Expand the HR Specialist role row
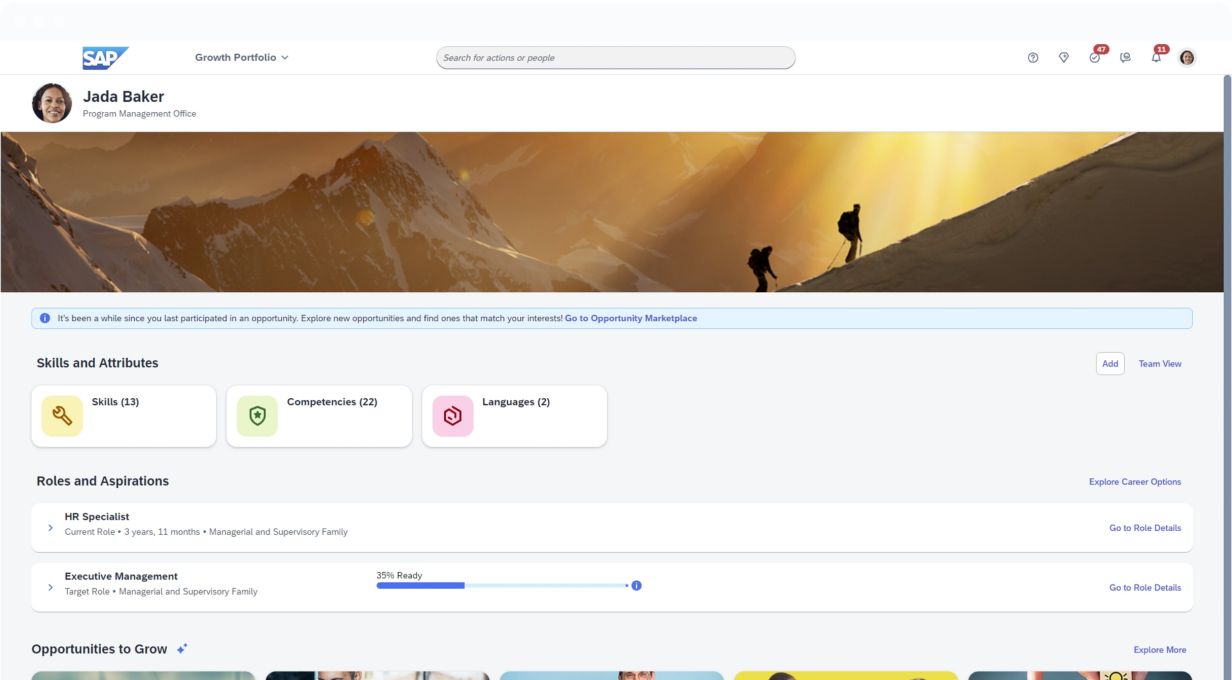This screenshot has width=1232, height=680. click(x=51, y=527)
